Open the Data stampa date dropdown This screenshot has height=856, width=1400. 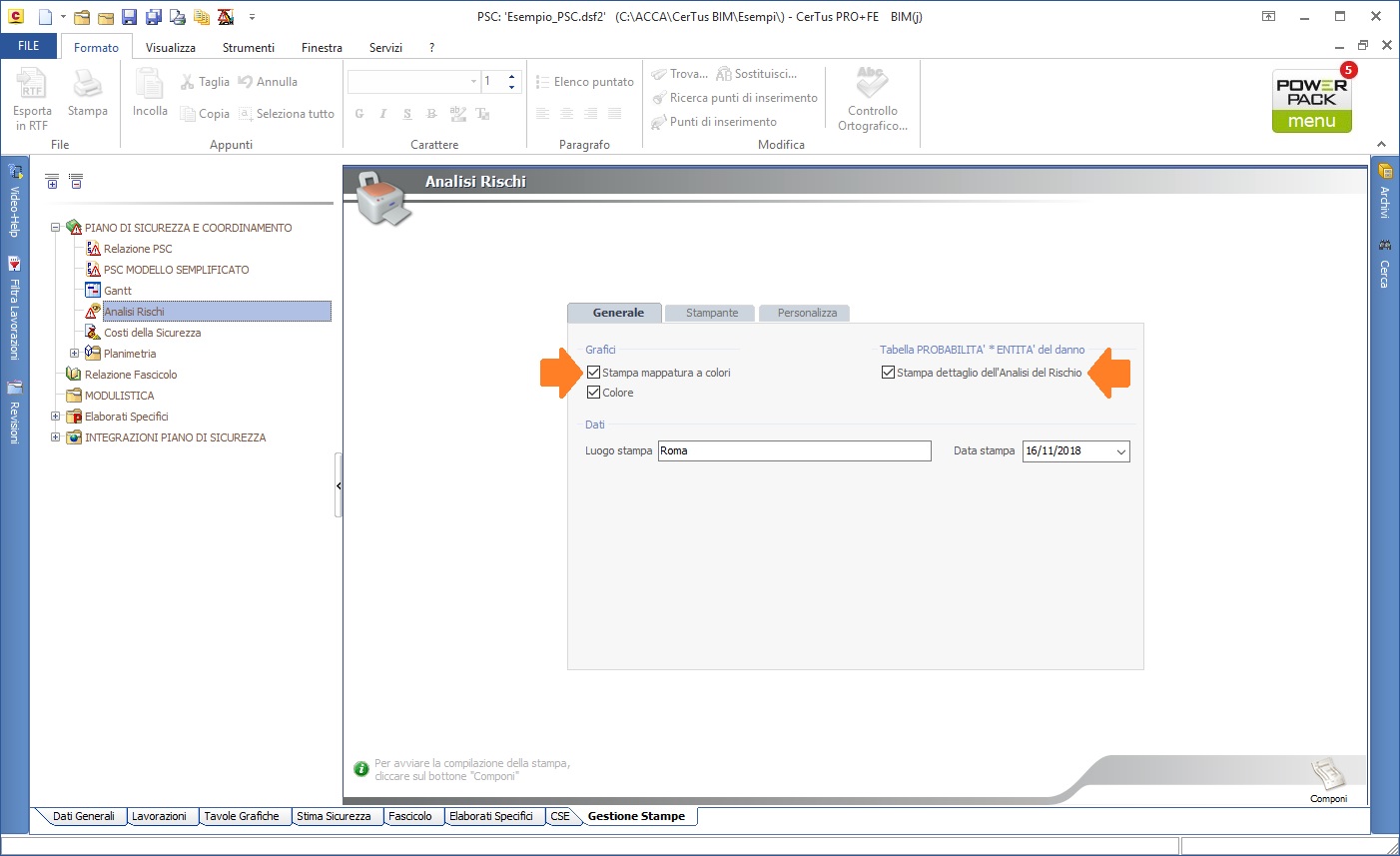[x=1120, y=451]
